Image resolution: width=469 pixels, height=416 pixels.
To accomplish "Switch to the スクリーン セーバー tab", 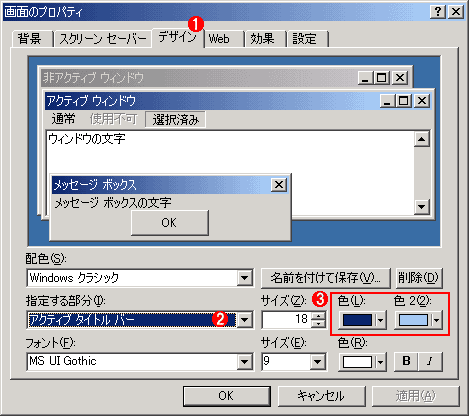I will pos(103,39).
